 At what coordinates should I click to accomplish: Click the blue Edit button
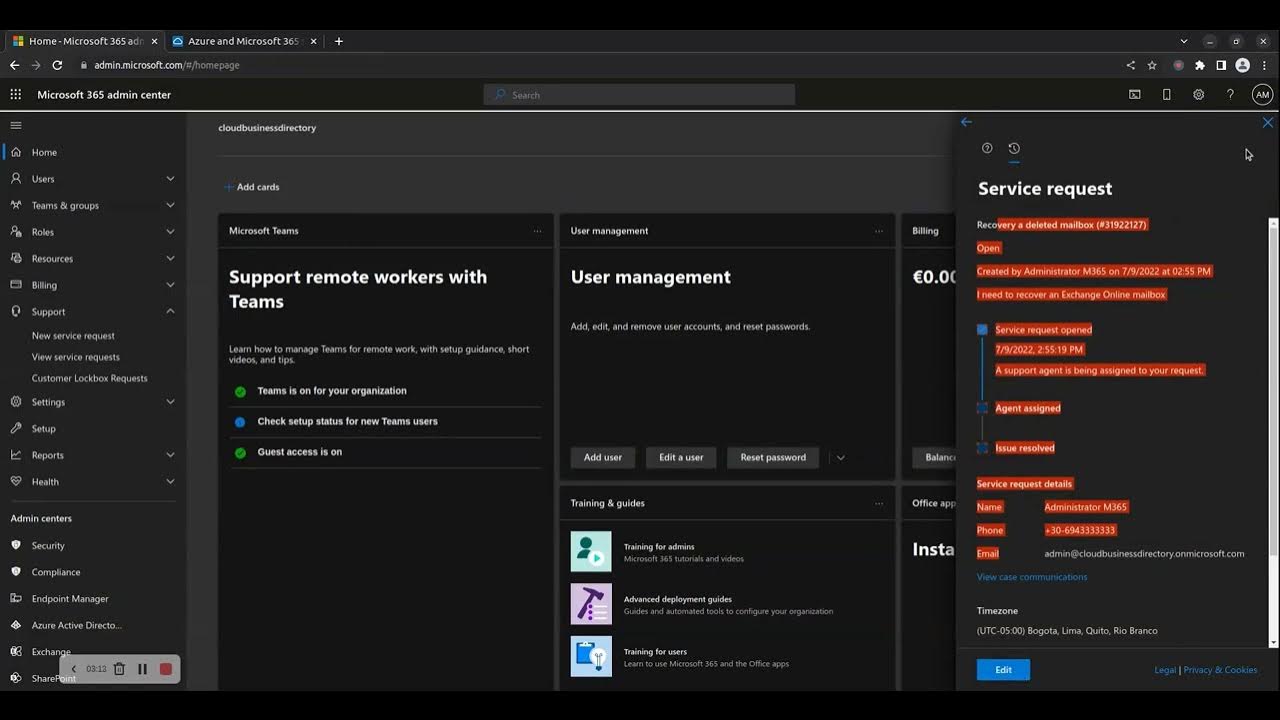click(1003, 670)
